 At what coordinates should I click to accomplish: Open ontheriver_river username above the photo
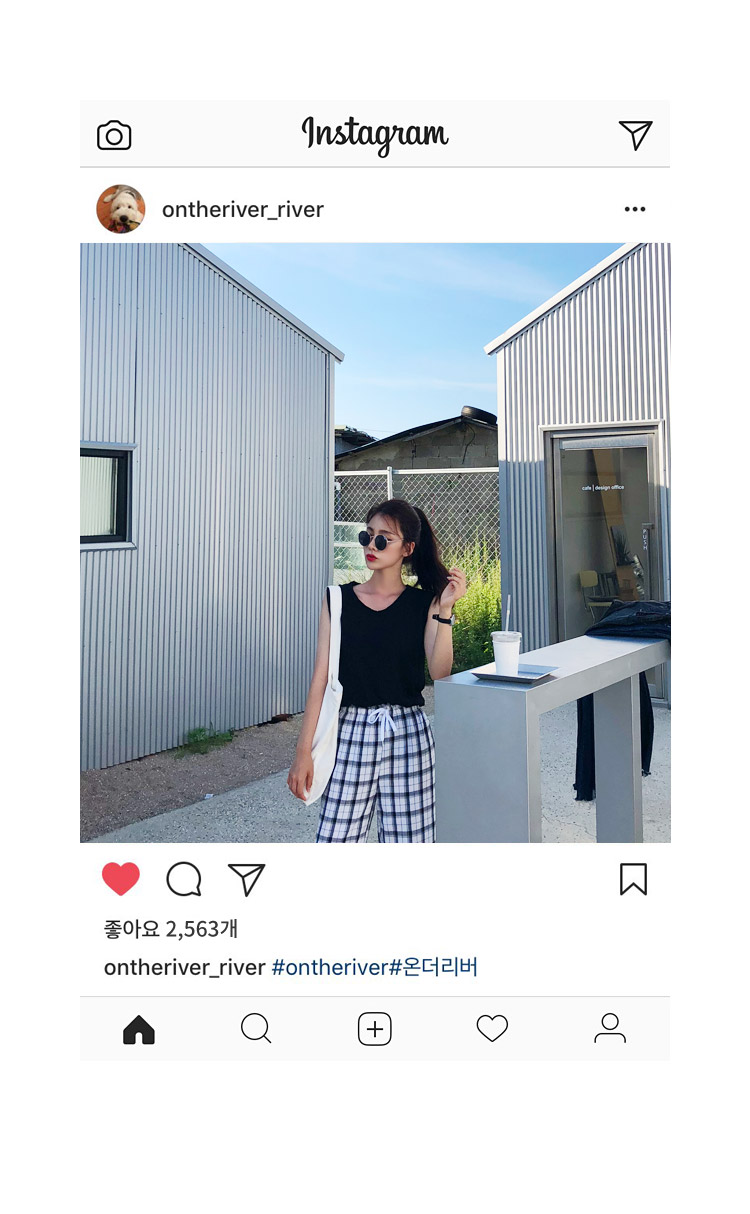(243, 209)
